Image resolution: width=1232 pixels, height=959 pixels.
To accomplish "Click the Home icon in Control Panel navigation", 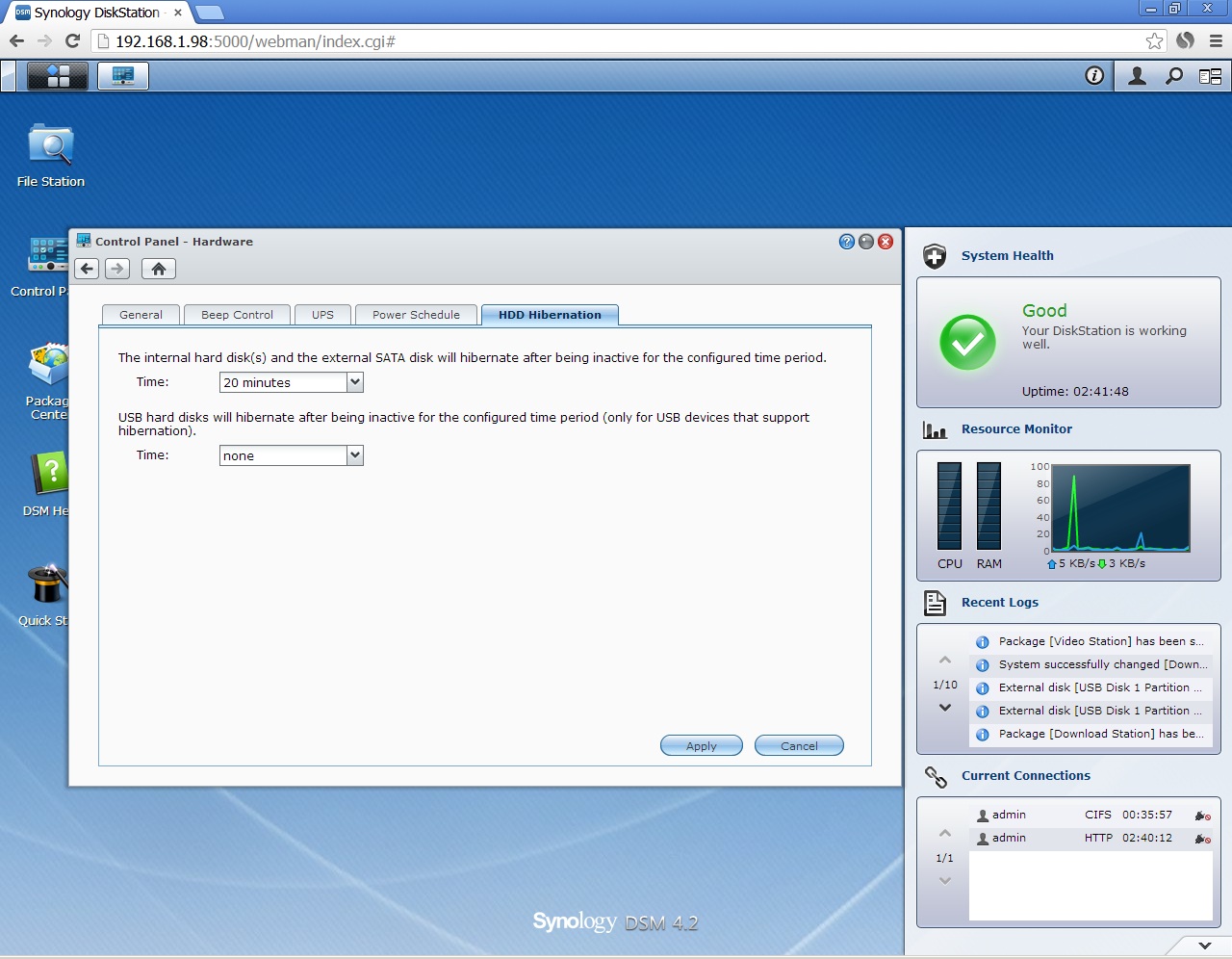I will [x=158, y=269].
